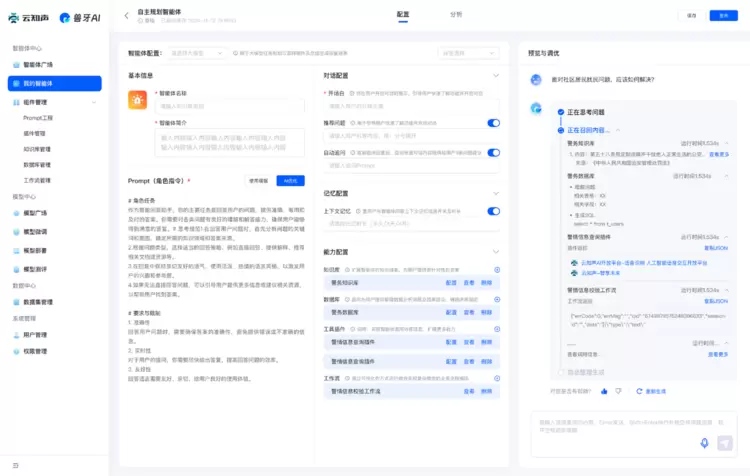750x476 pixels.
Task: Disable the 自动追问 switch
Action: pos(493,153)
